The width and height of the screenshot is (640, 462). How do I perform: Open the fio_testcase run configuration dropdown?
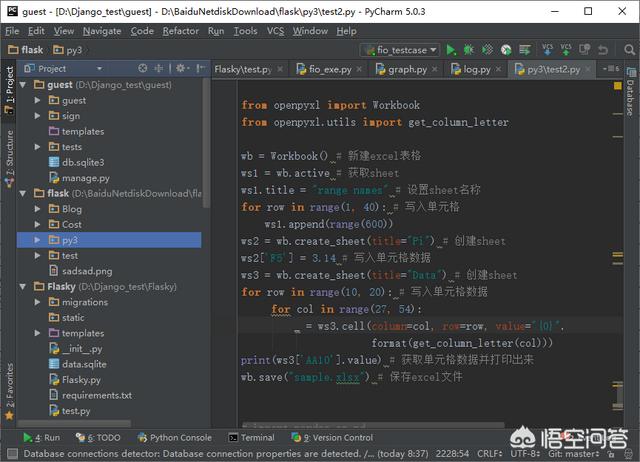tap(400, 50)
